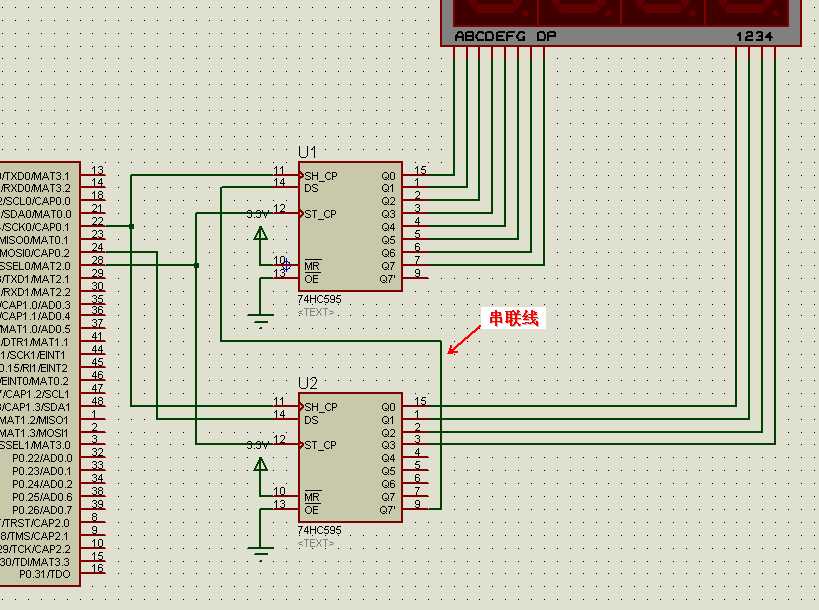Click the P0.31/TDO pin label on the MCU
Screen dimensions: 819x610
click(x=45, y=574)
